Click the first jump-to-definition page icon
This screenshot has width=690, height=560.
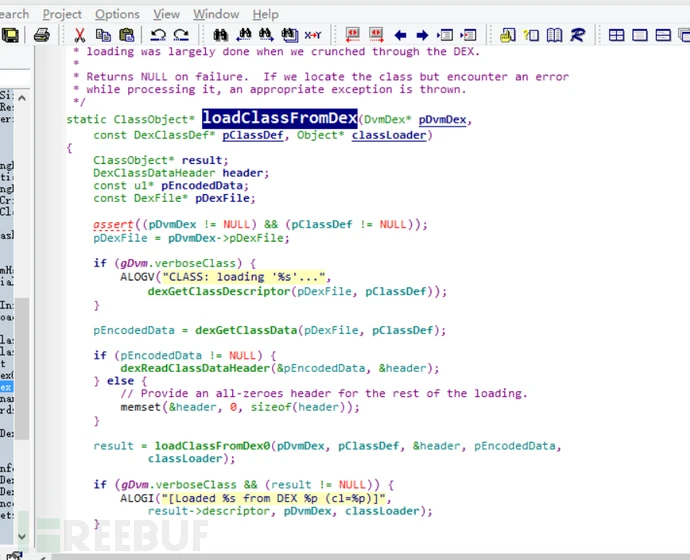[445, 35]
